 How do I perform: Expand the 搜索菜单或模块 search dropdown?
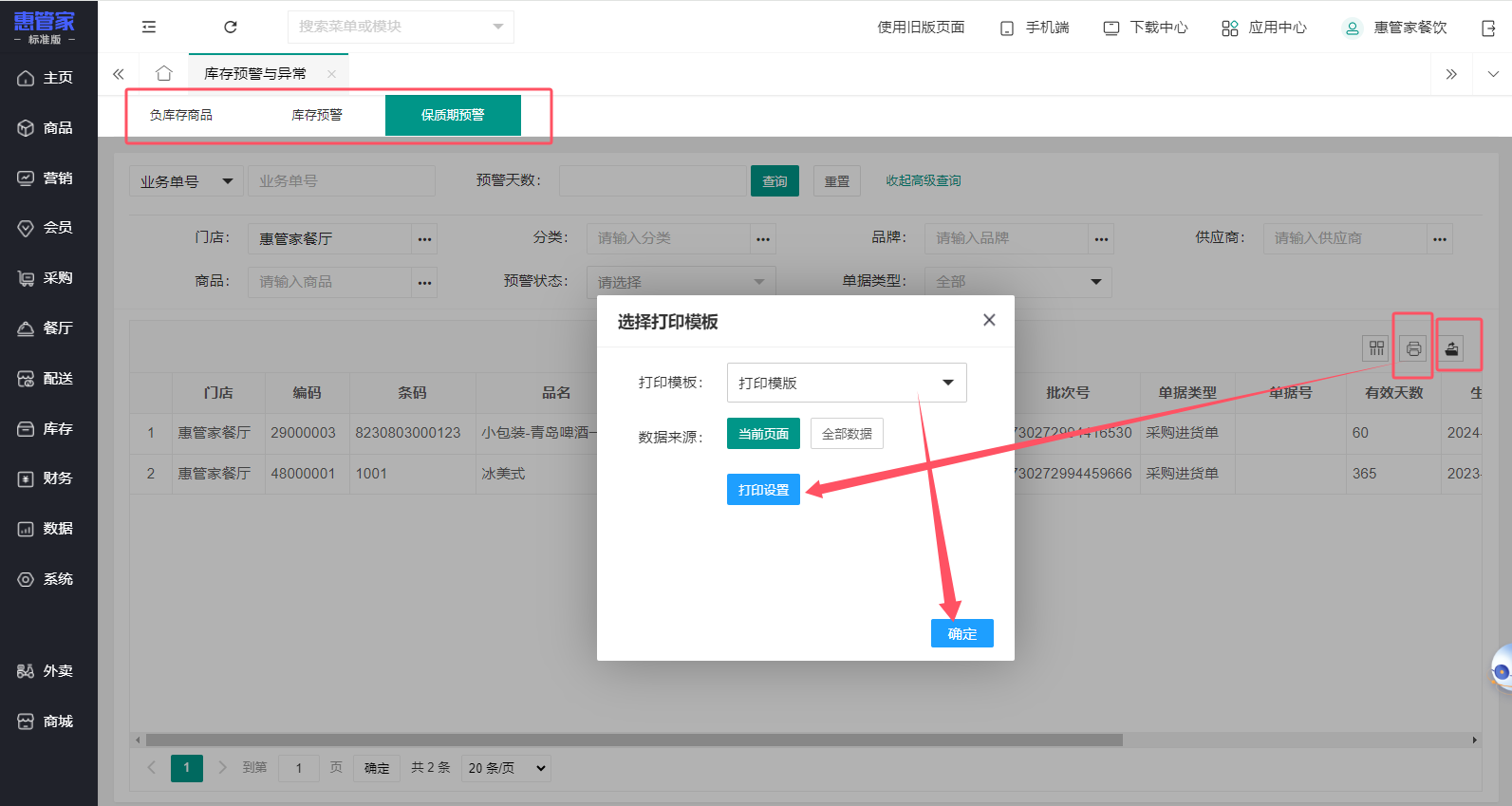pos(498,27)
